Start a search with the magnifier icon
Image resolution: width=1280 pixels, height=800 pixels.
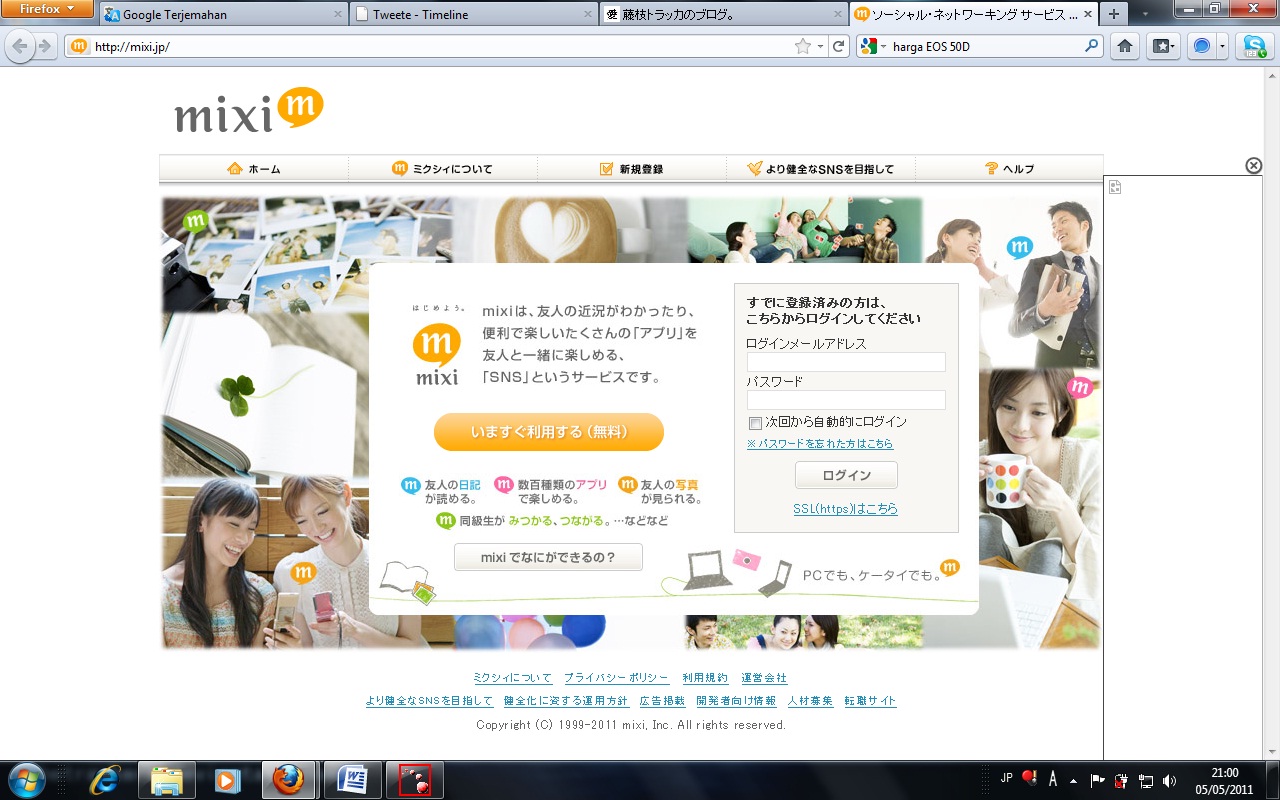(x=1092, y=46)
